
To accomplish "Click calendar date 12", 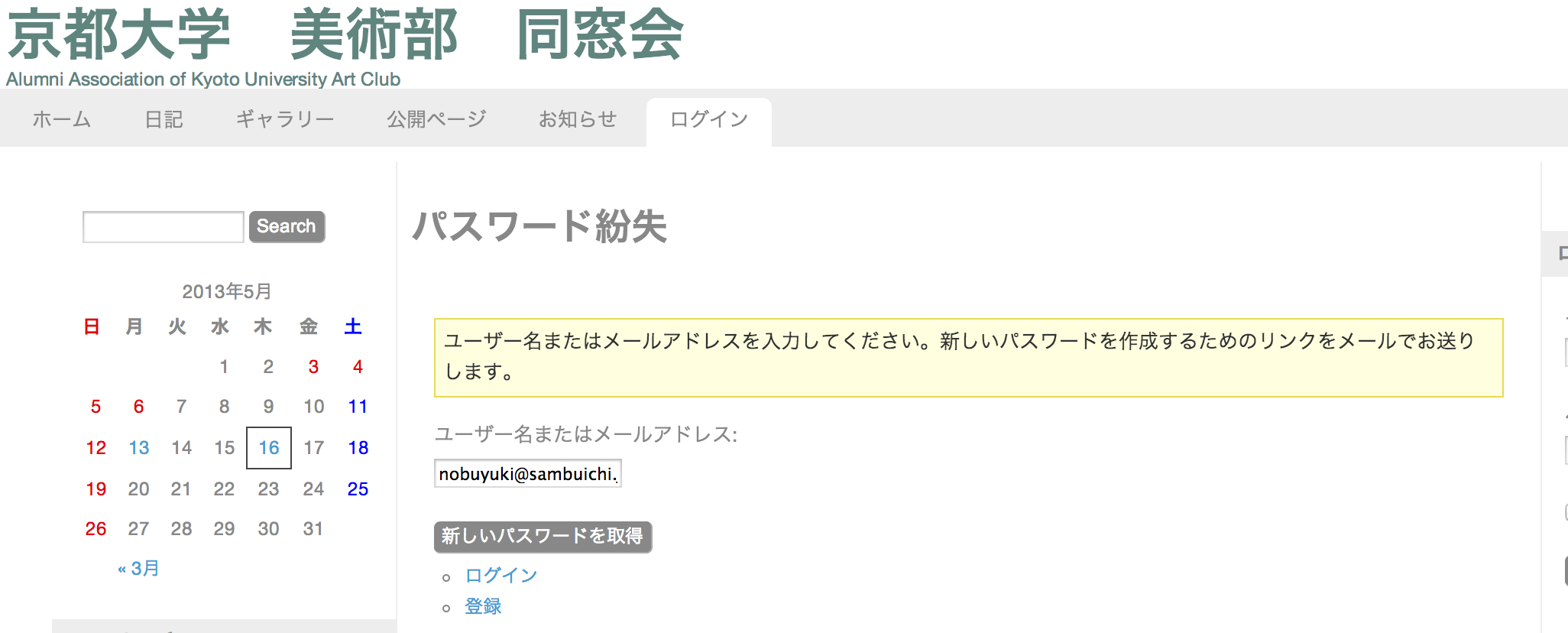I will [x=96, y=447].
